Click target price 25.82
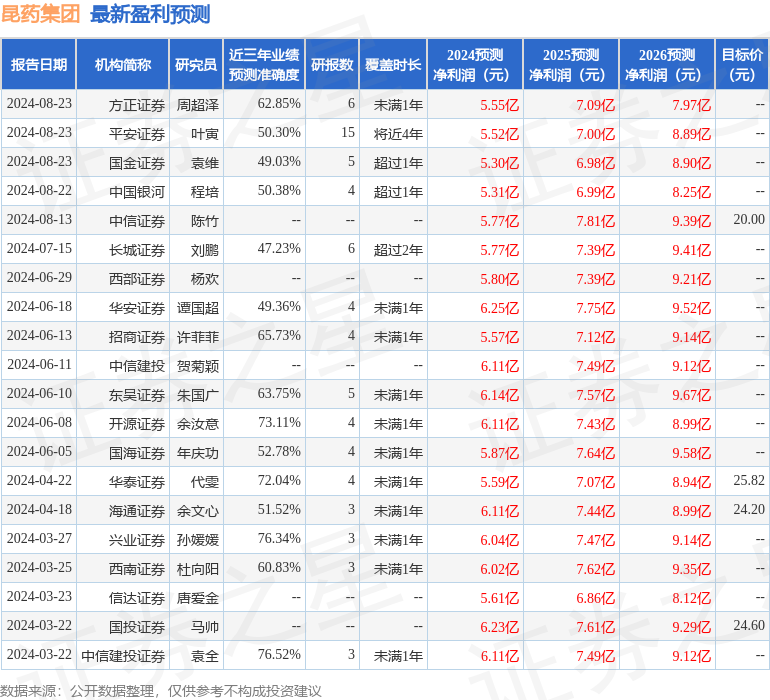This screenshot has height=700, width=770. [749, 480]
